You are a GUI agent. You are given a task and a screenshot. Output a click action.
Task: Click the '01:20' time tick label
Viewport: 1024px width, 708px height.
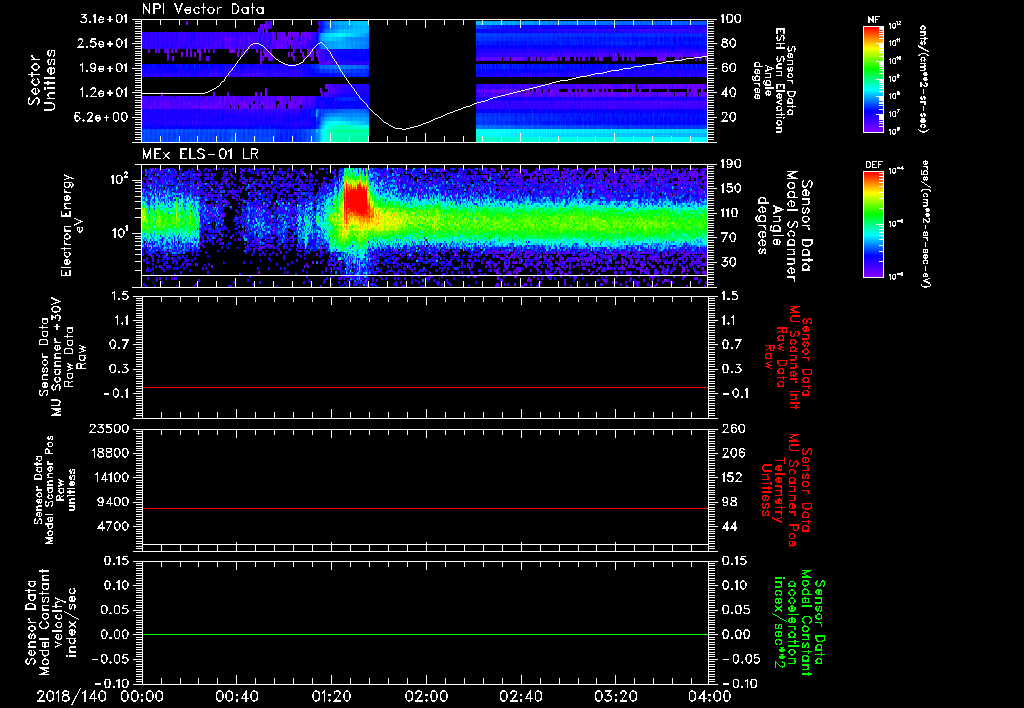pos(331,696)
